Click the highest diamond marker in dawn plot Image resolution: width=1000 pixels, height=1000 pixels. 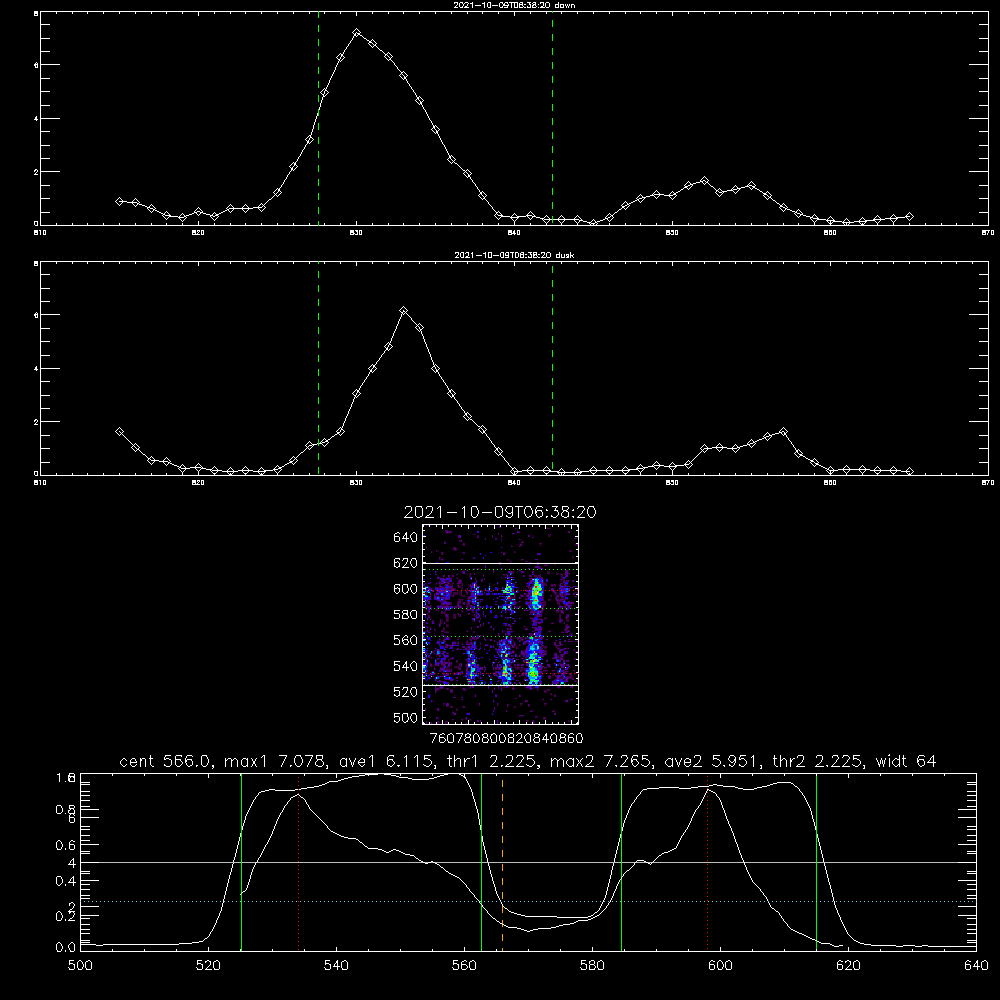357,33
